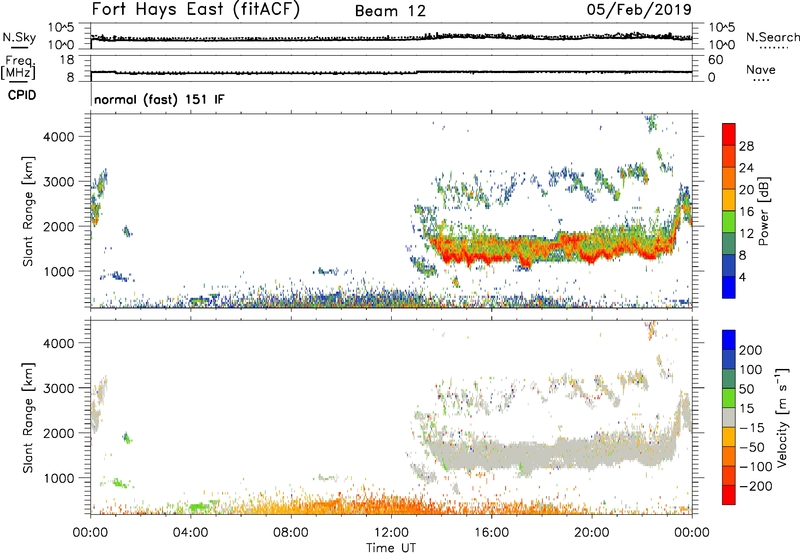
Task: Click the blue bottom of power color bar
Action: pos(729,287)
